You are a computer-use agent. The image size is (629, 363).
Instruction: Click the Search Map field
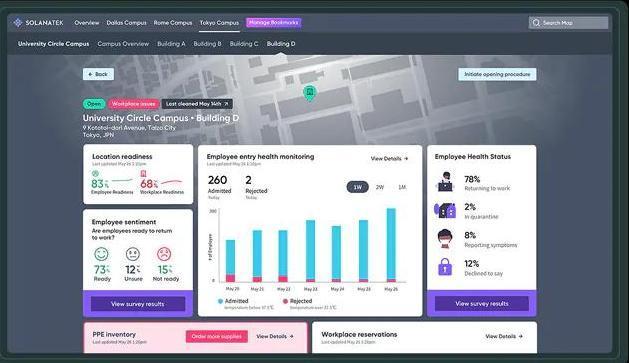[568, 23]
